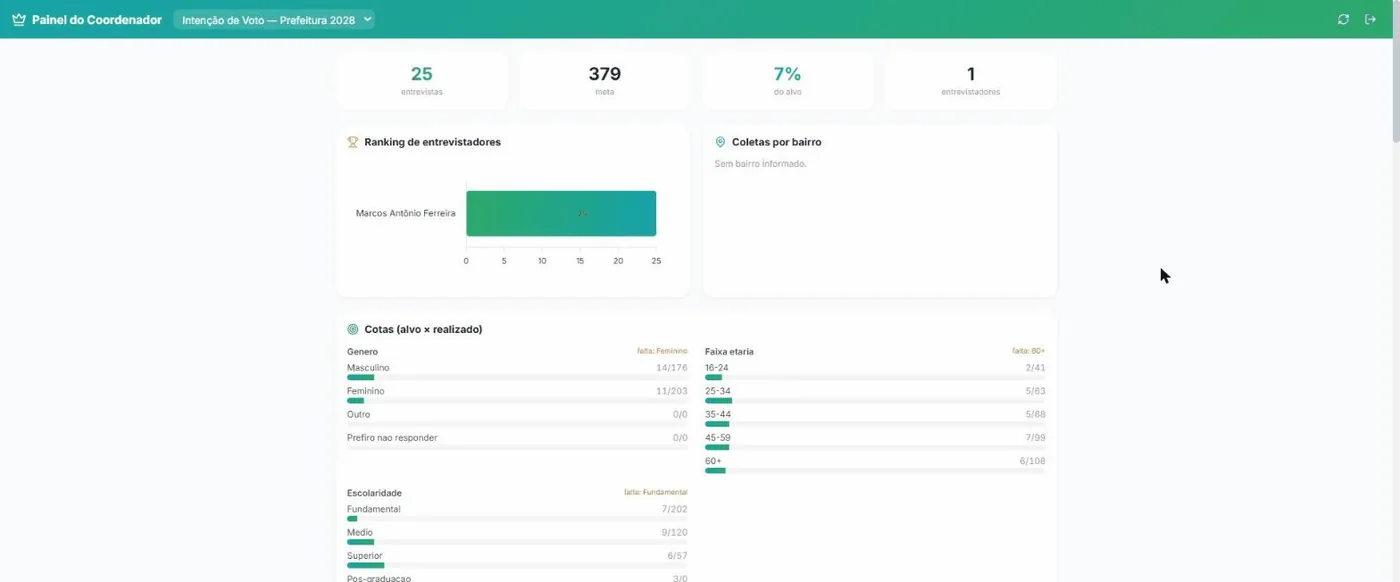Viewport: 1400px width, 582px height.
Task: Click the crown logo icon
Action: pyautogui.click(x=18, y=19)
